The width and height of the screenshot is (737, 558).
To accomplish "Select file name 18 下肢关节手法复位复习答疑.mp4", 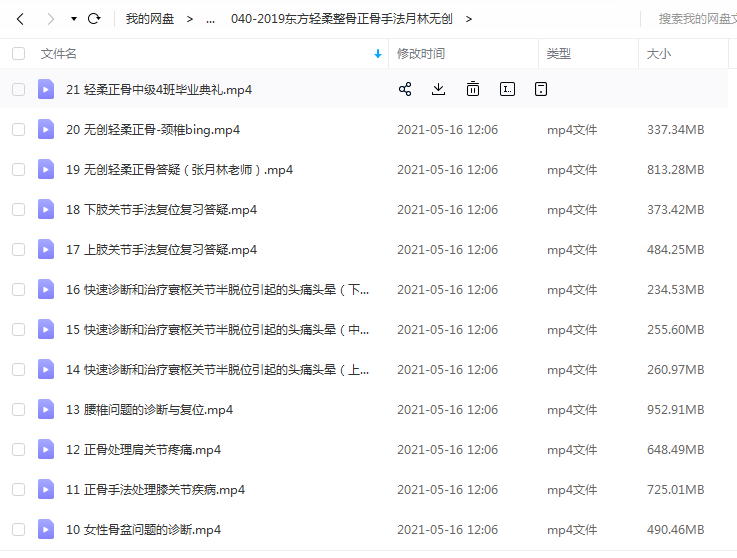I will (161, 209).
